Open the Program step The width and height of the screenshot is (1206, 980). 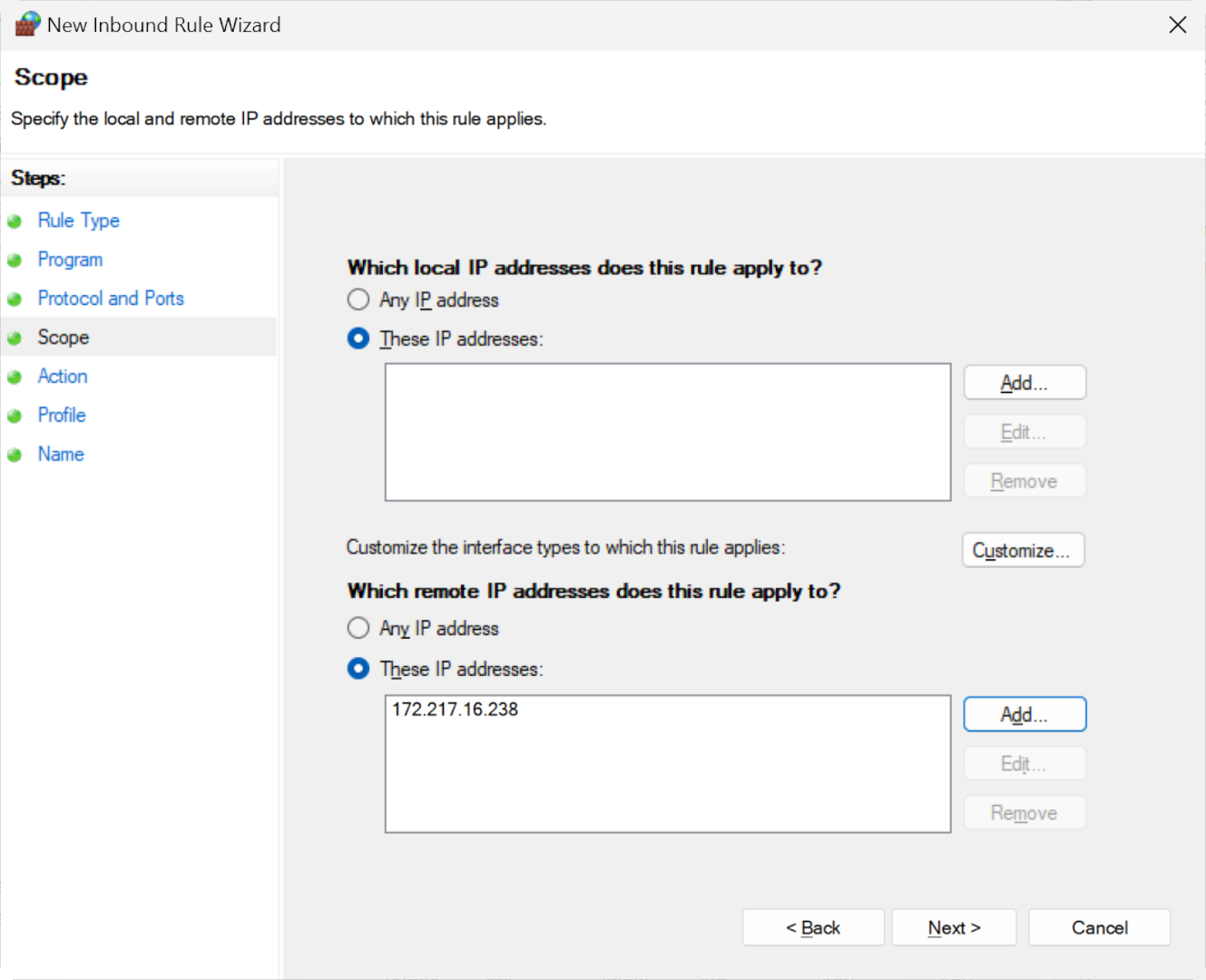[x=70, y=260]
